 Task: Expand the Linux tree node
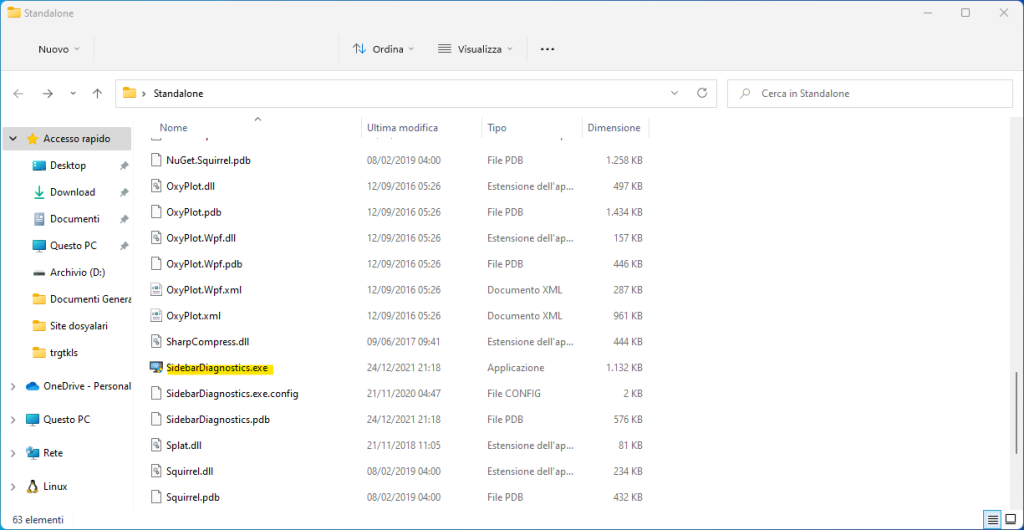coord(12,486)
